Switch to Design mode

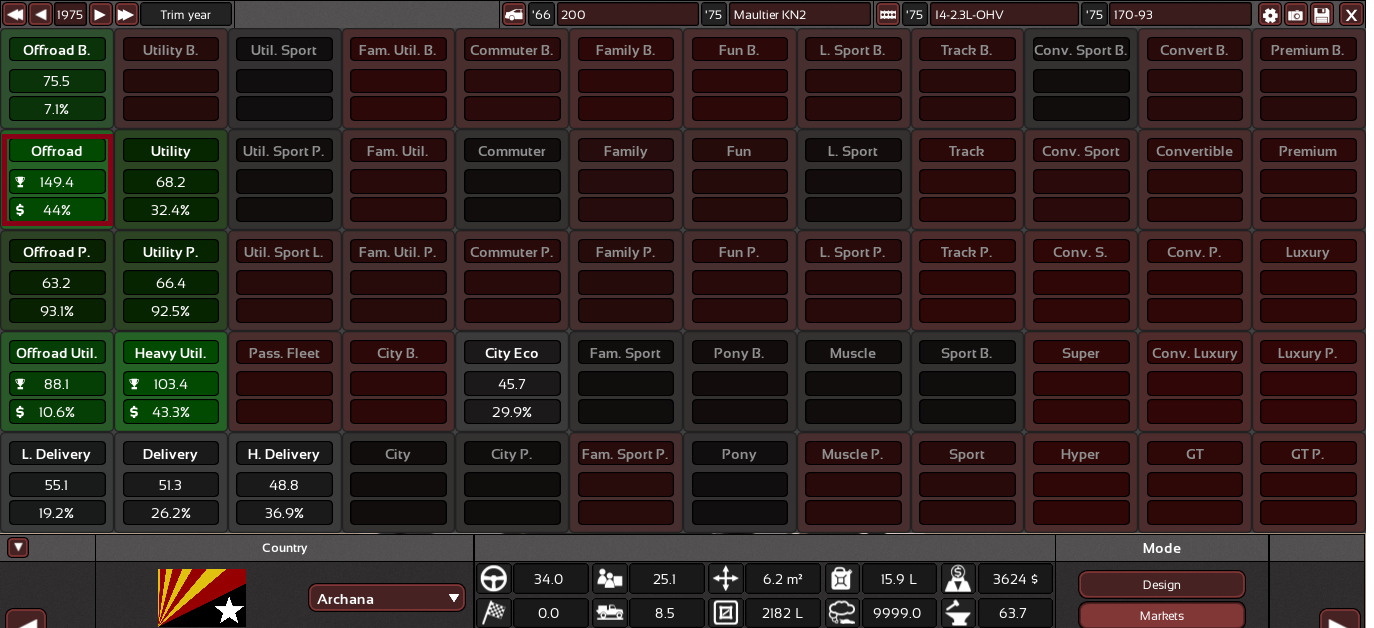point(1161,585)
